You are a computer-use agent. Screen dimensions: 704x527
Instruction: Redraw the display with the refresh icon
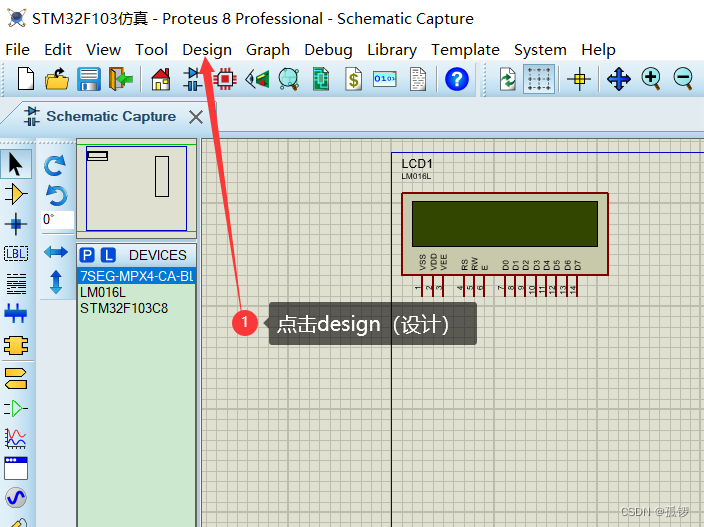(507, 79)
